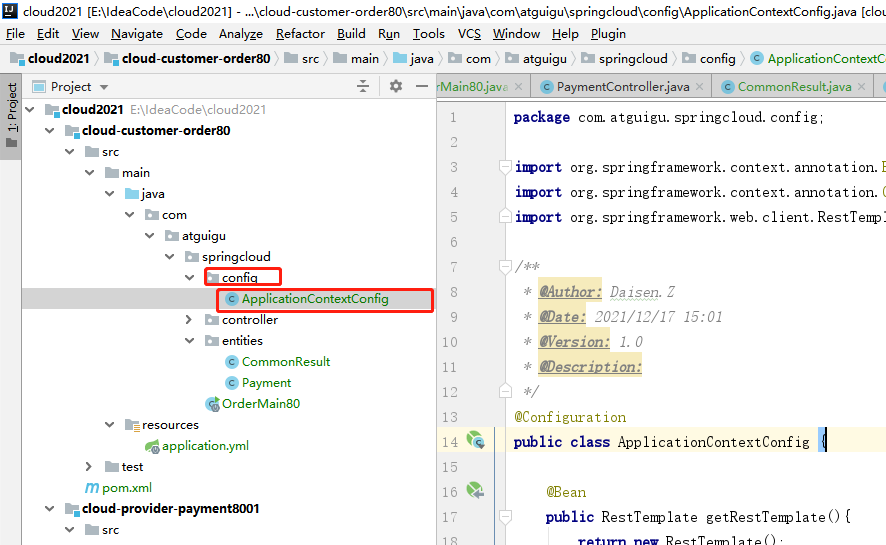Close the OrderMain80.java tab
Image resolution: width=886 pixels, height=545 pixels.
pos(518,87)
